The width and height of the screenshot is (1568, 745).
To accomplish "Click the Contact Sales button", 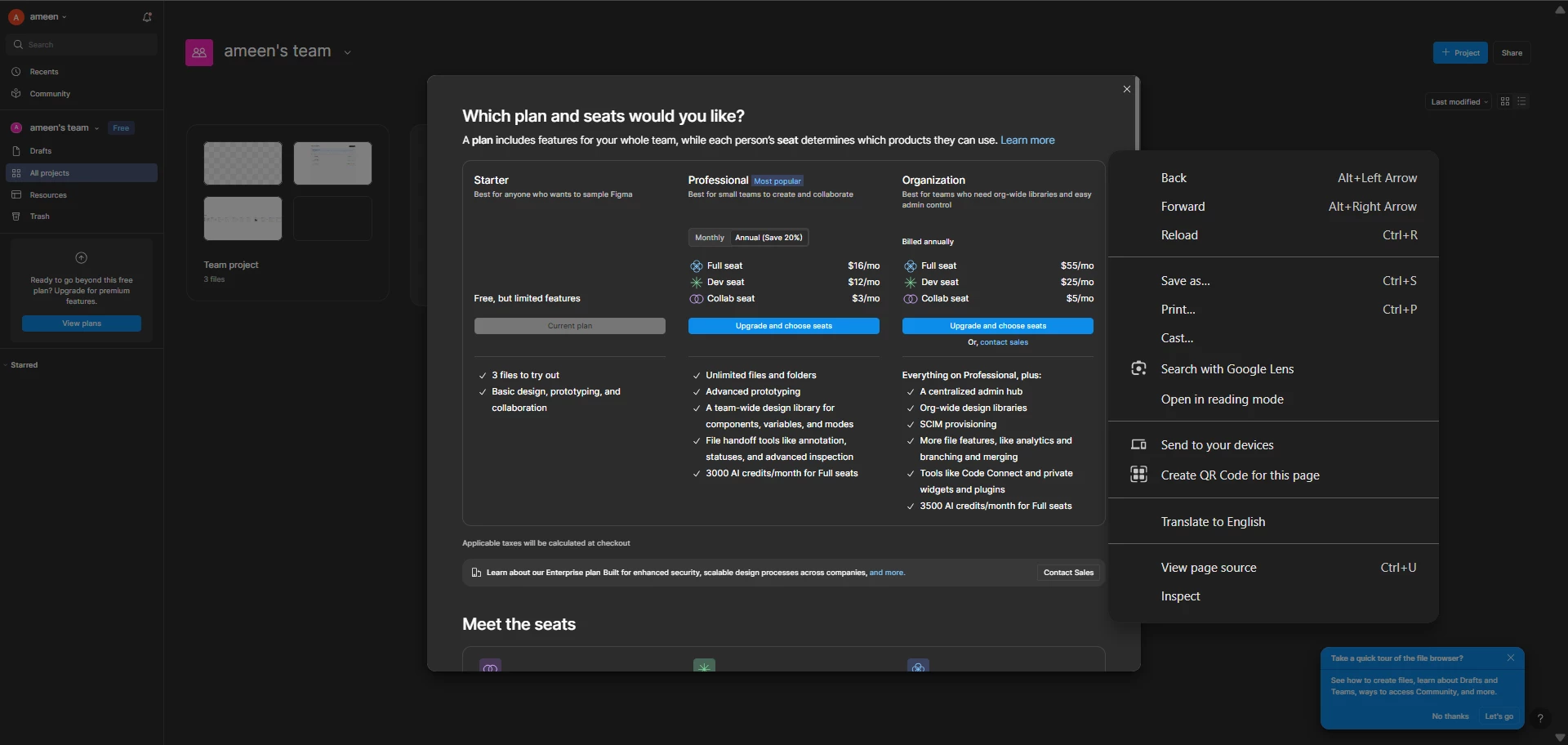I will [x=1068, y=573].
